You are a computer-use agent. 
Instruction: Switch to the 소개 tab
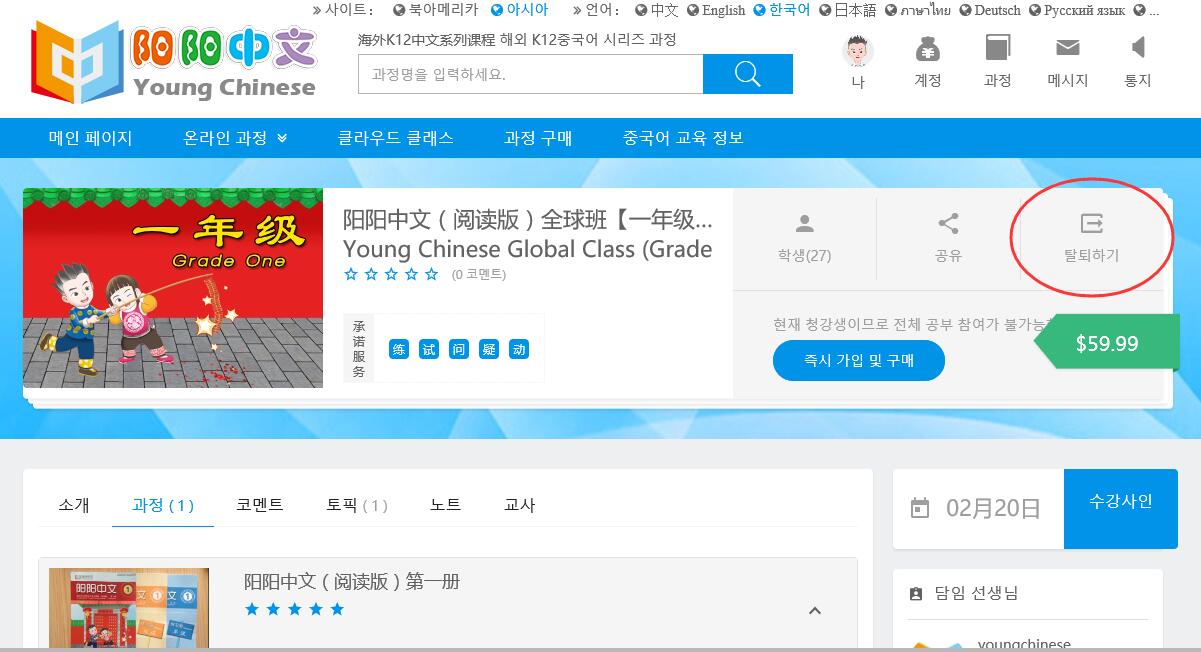(74, 505)
